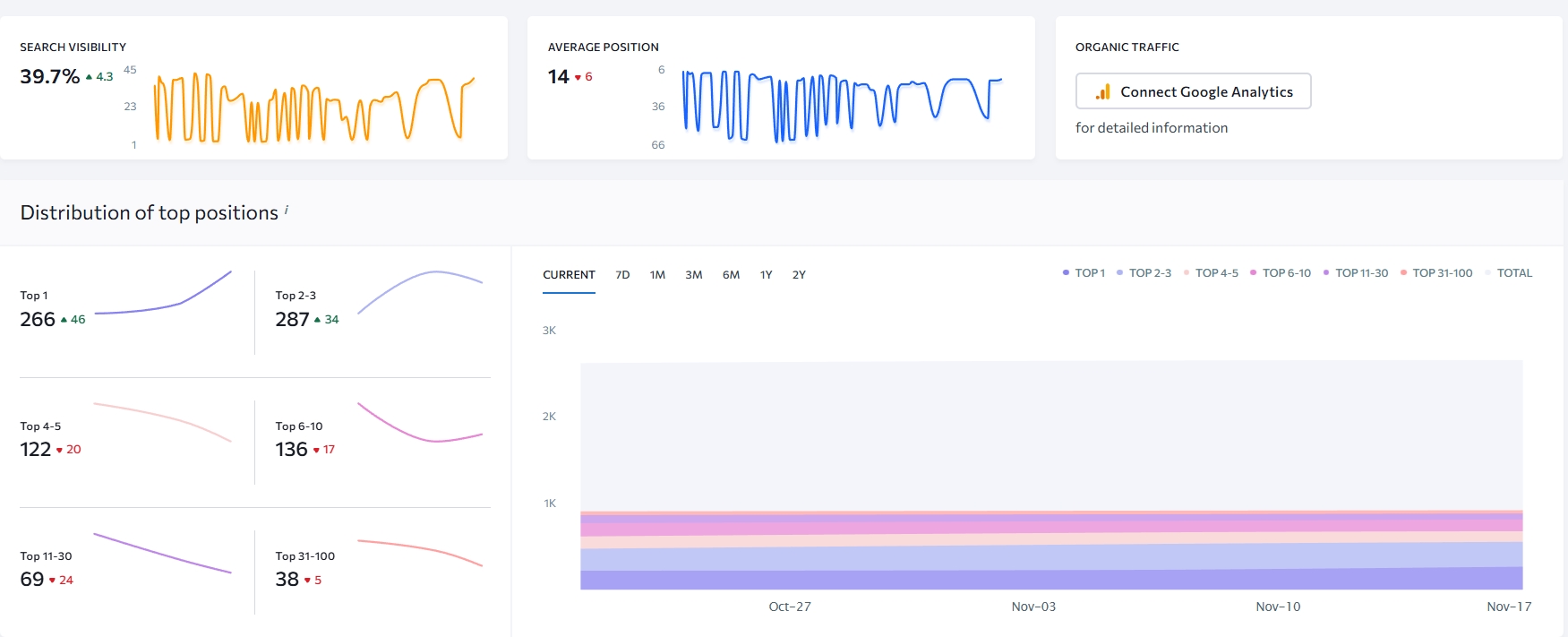Click the green up arrow next to 39.7%
The image size is (1568, 637).
[90, 77]
